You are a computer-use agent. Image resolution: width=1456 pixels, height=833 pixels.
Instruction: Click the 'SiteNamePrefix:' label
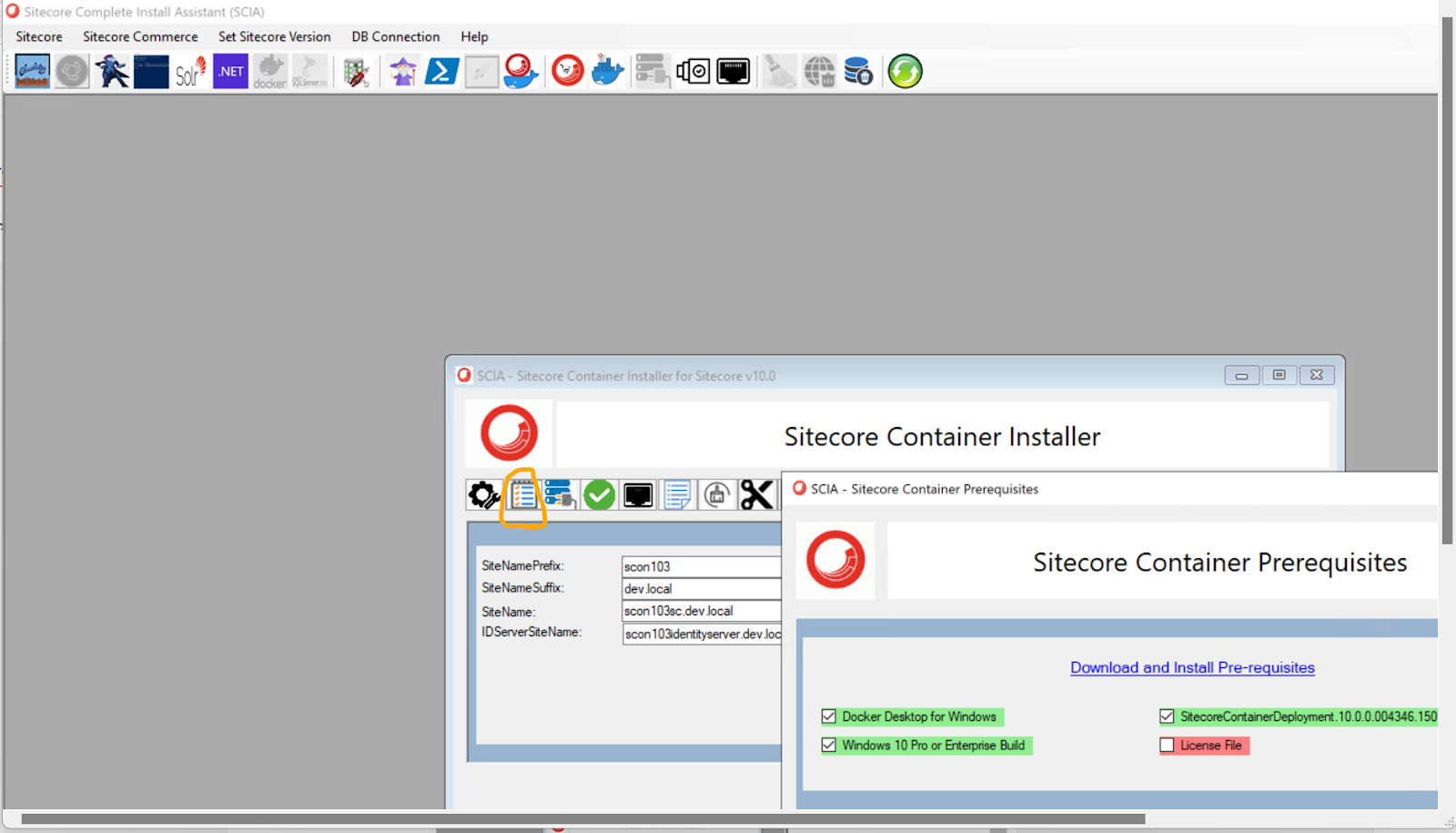click(523, 566)
